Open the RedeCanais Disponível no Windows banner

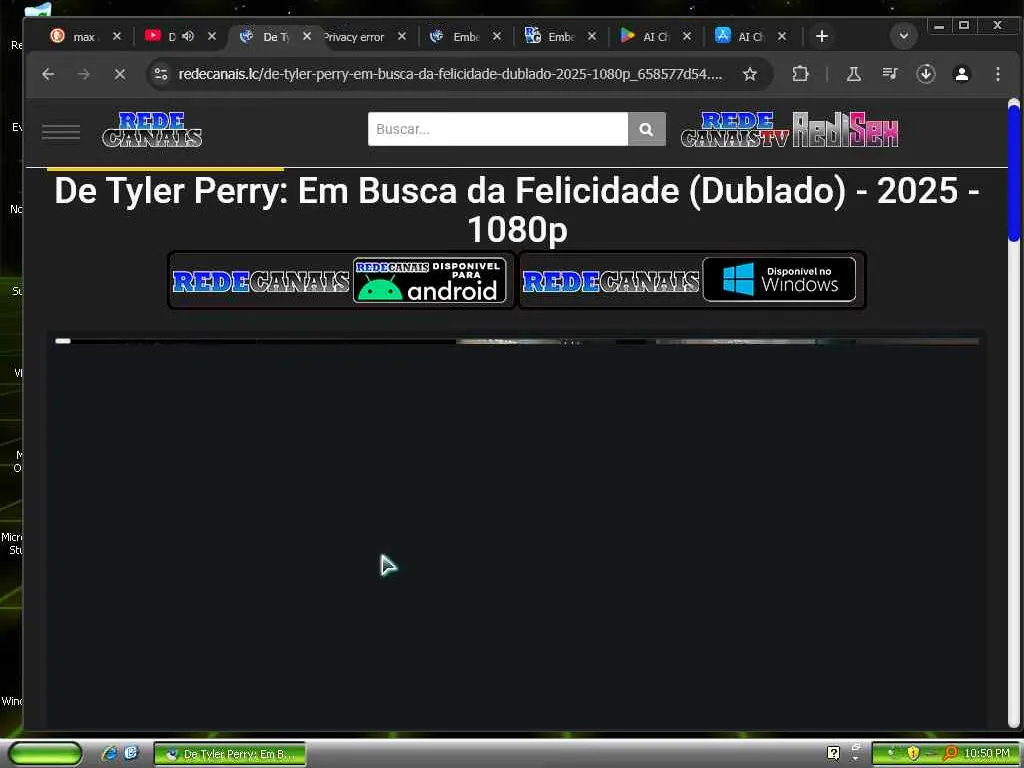(x=692, y=281)
